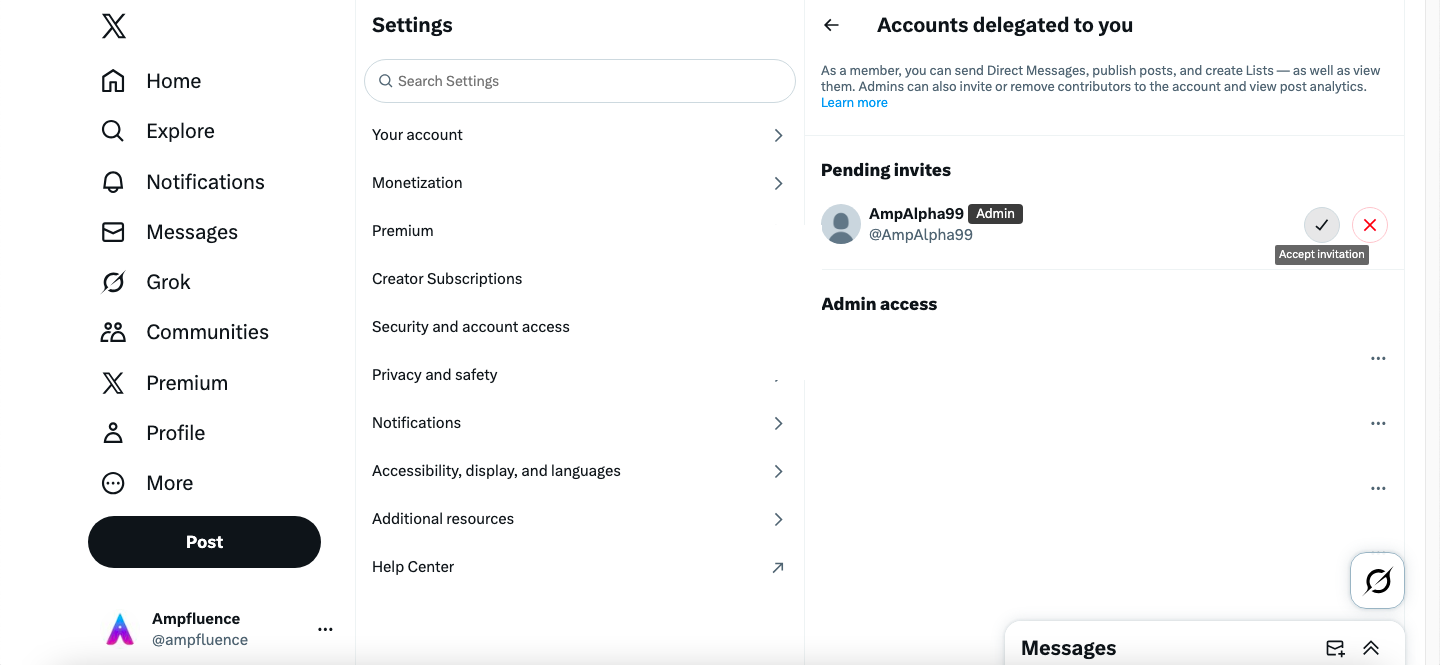Click the Post button
This screenshot has width=1440, height=665.
[204, 542]
